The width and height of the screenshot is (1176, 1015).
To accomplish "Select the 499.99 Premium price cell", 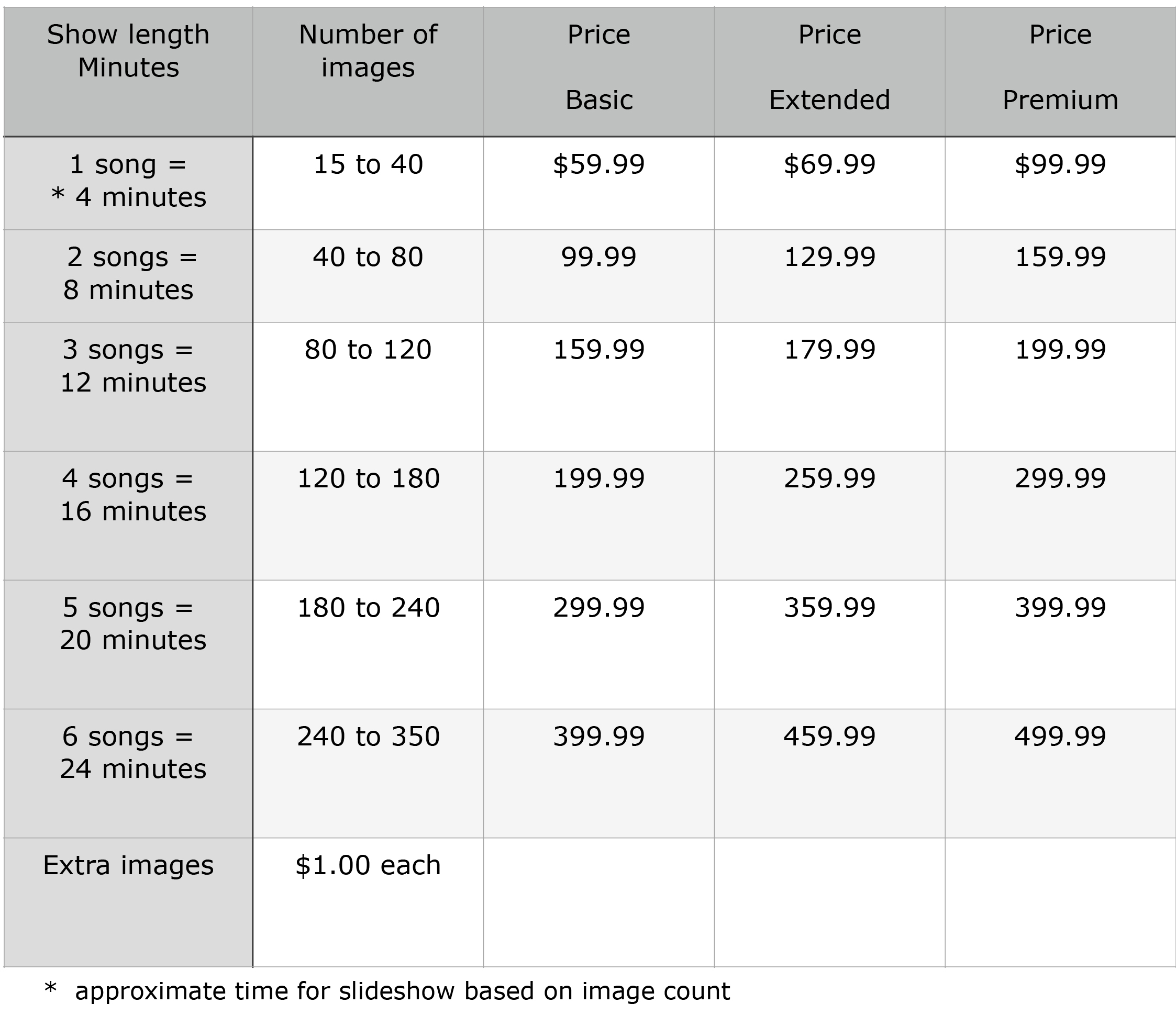I will (x=1060, y=737).
